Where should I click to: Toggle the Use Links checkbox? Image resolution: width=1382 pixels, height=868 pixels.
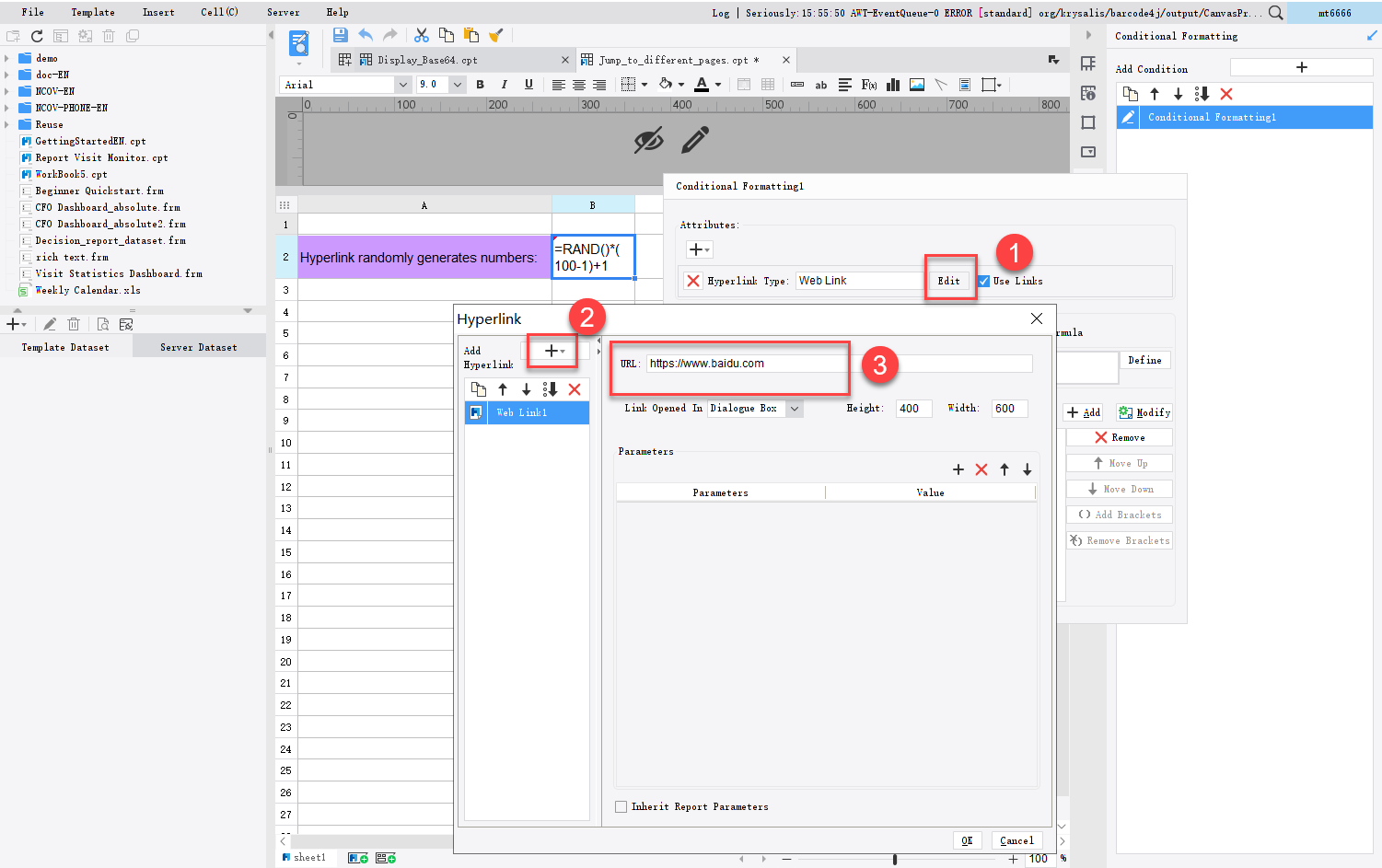pos(983,281)
